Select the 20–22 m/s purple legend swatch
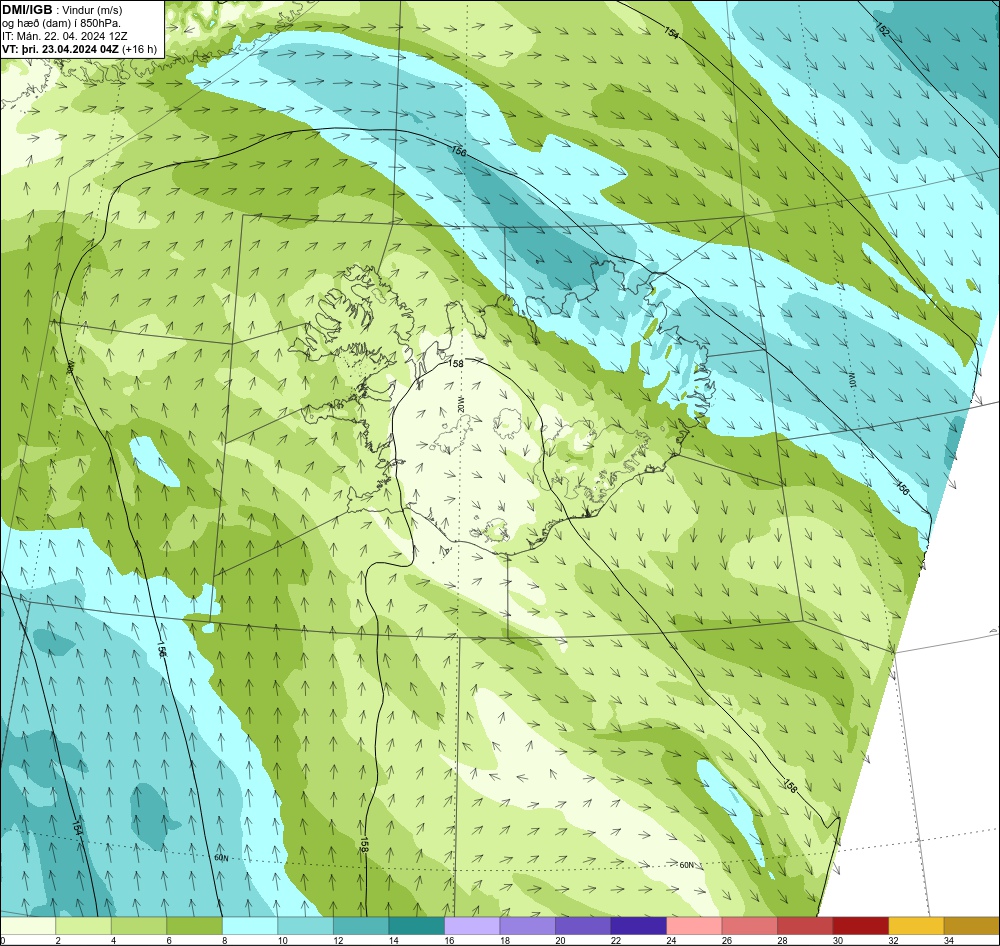 pos(583,925)
